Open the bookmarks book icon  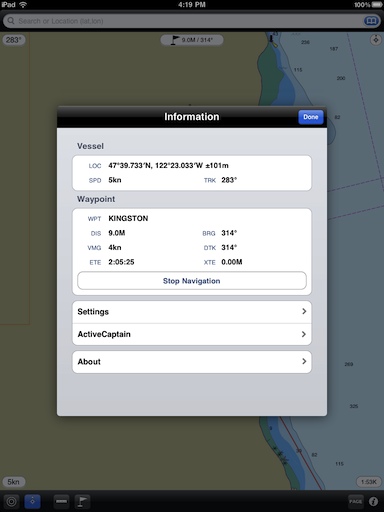(371, 21)
